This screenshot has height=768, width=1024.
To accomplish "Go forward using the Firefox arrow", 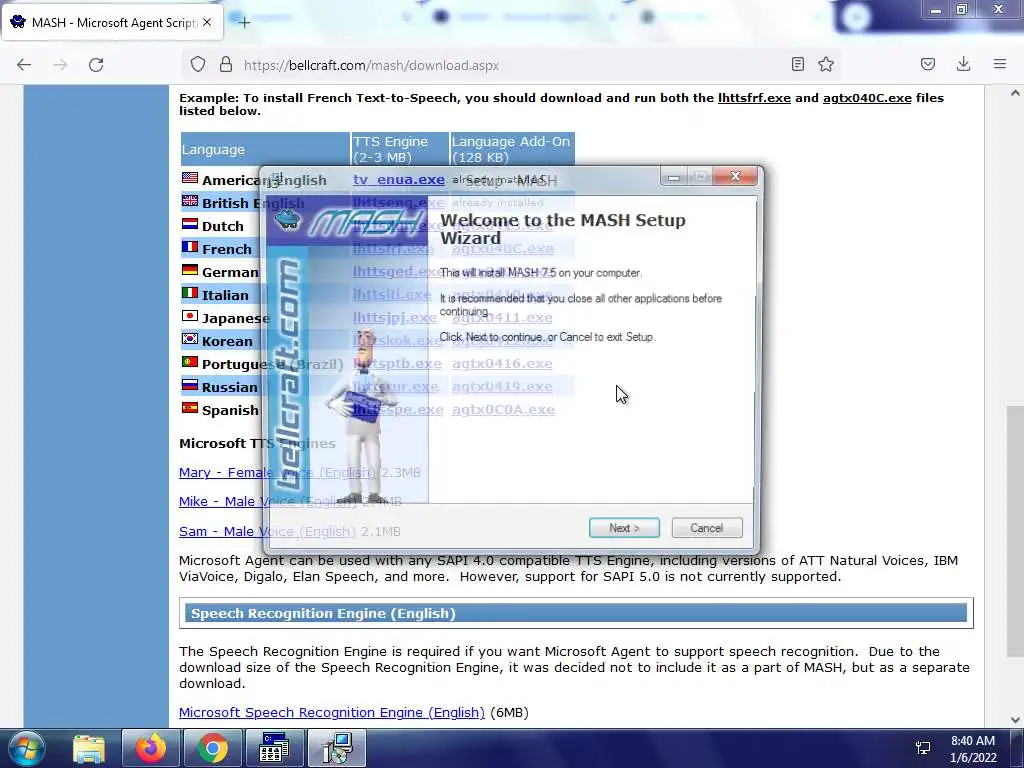I will click(x=60, y=65).
